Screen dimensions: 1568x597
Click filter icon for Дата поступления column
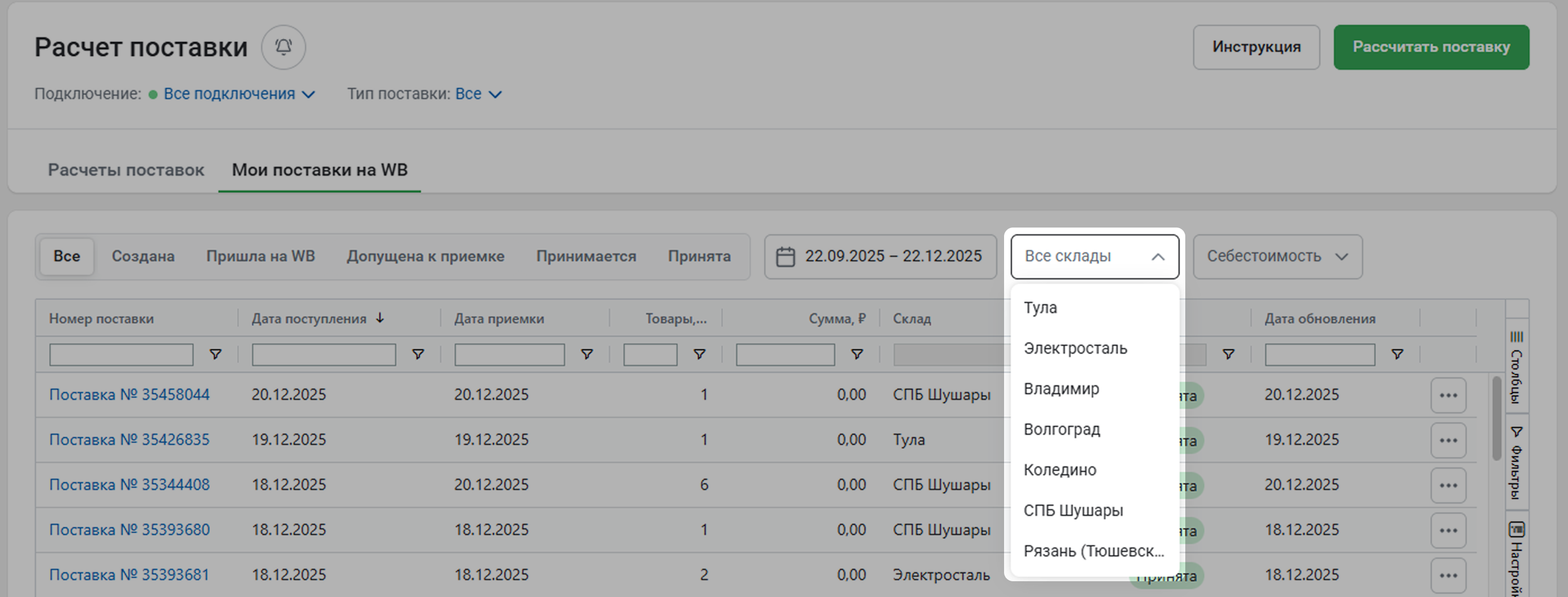418,354
